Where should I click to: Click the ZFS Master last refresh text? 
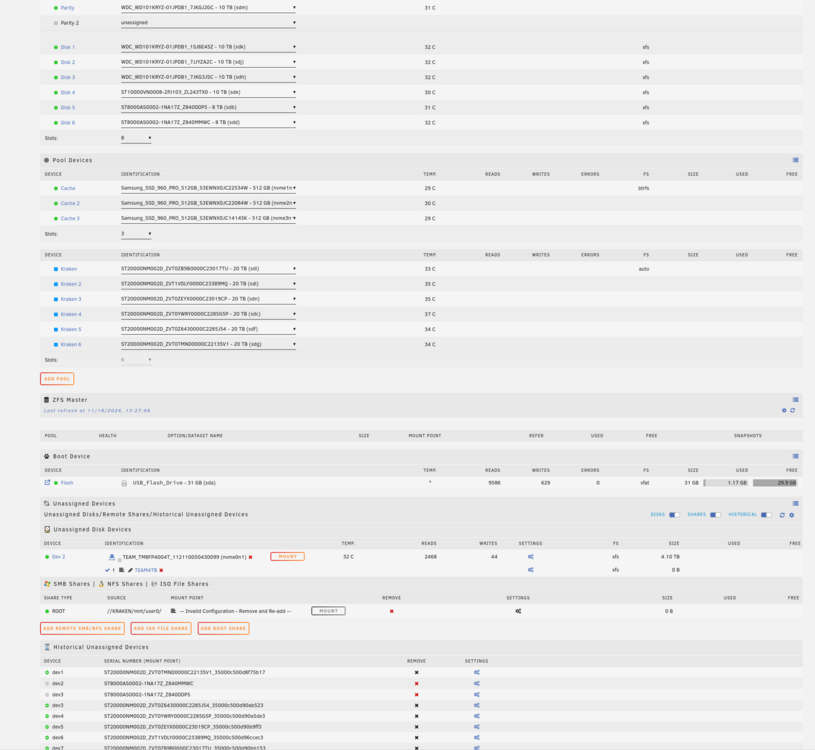coord(97,411)
